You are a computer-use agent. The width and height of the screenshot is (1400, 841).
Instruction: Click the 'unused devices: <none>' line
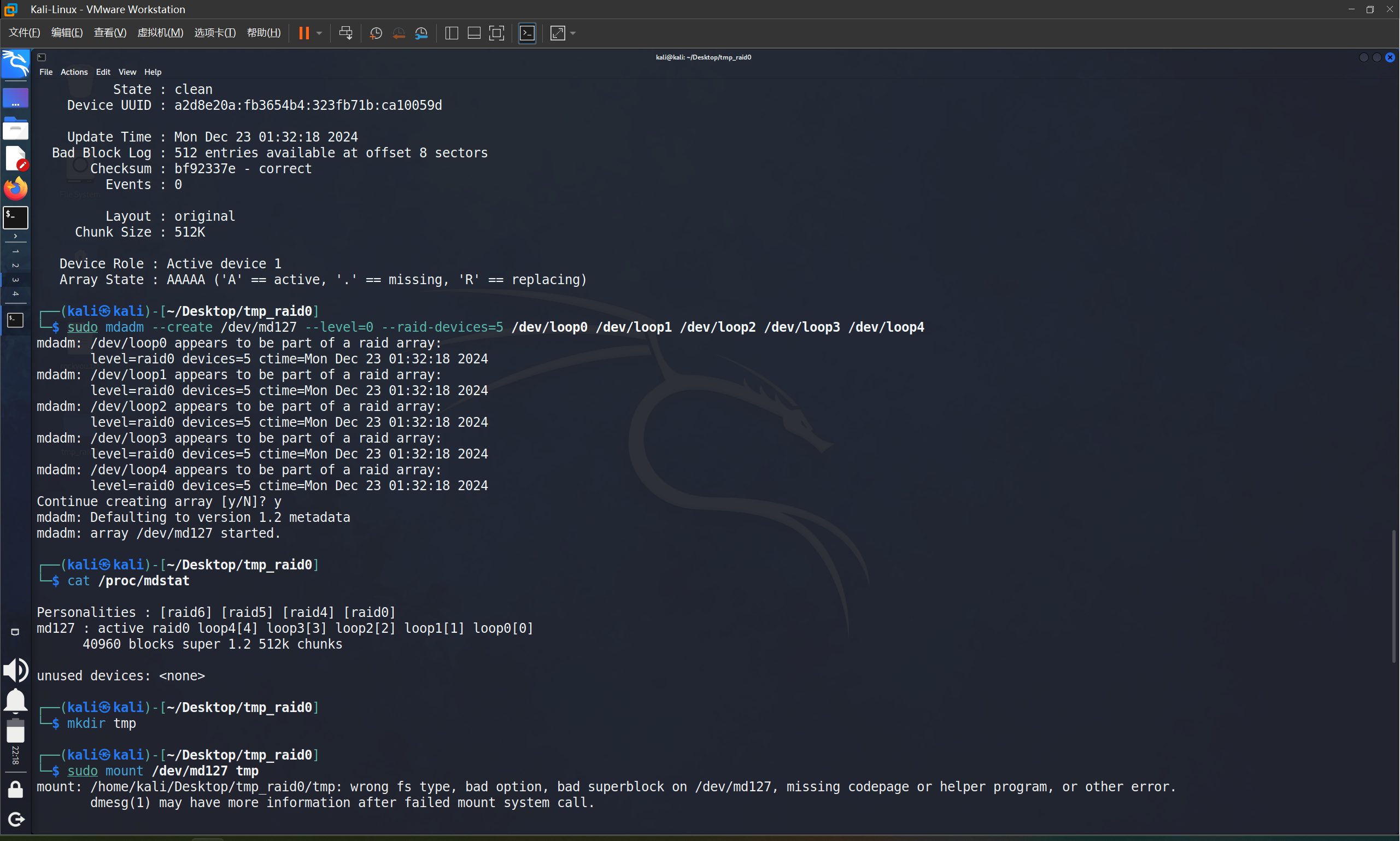121,676
